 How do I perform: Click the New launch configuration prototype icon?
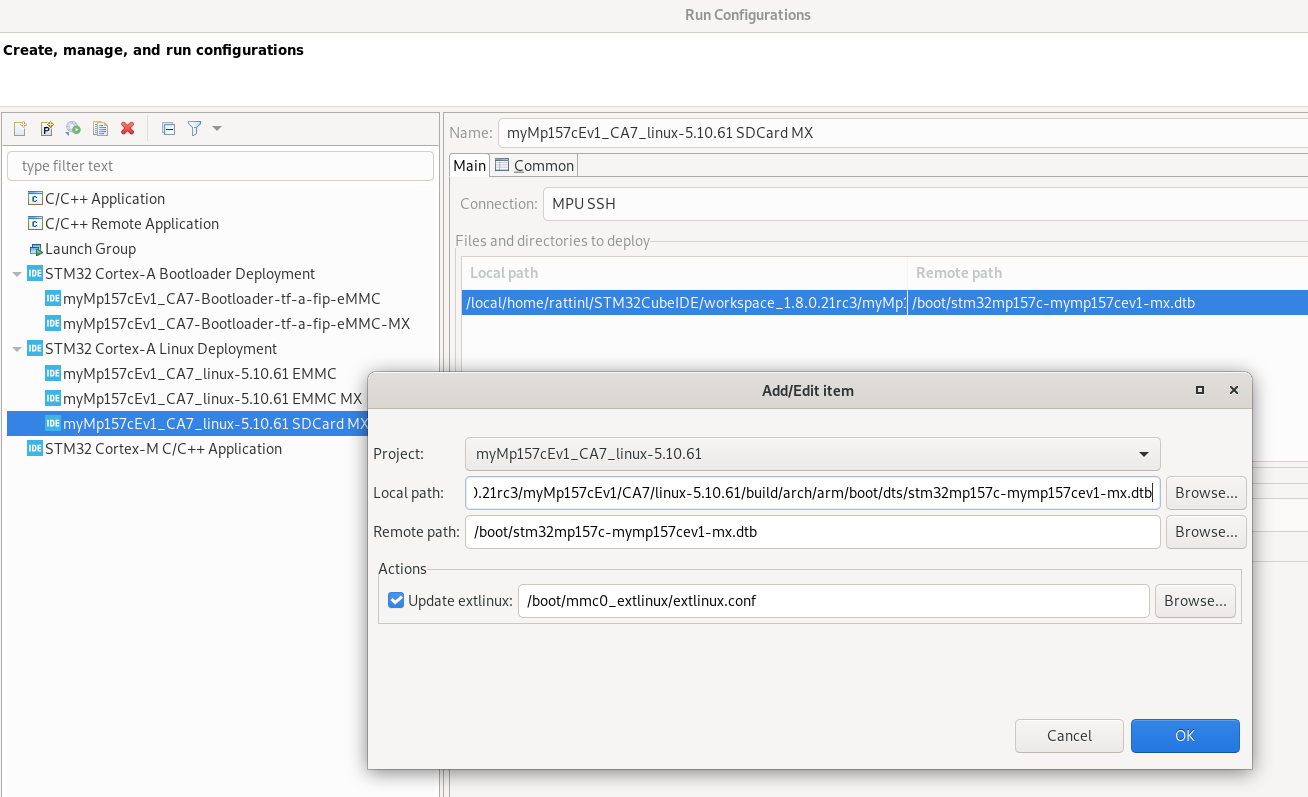[46, 128]
